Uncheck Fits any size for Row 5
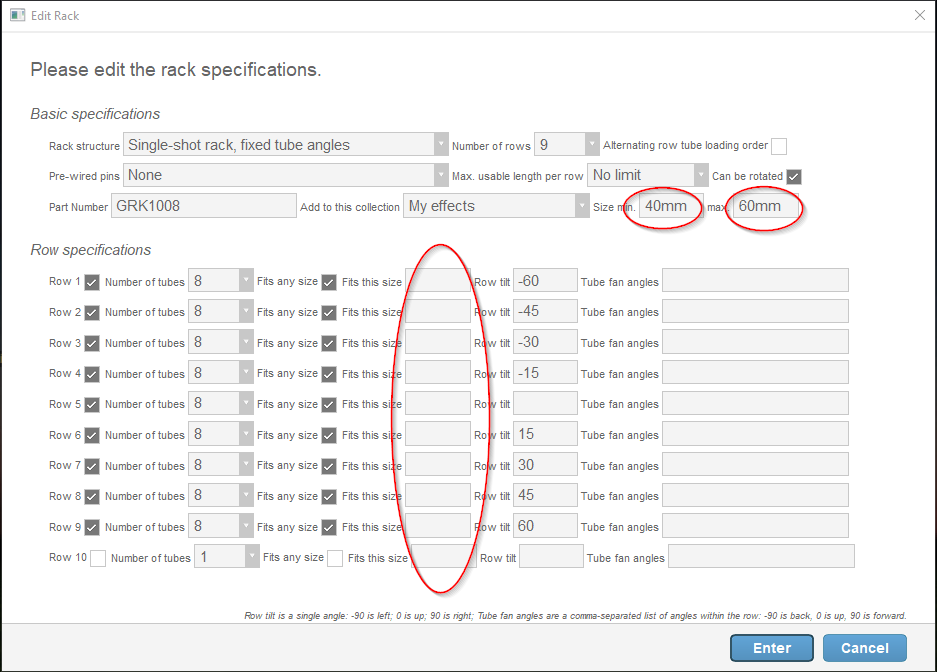 pyautogui.click(x=328, y=405)
